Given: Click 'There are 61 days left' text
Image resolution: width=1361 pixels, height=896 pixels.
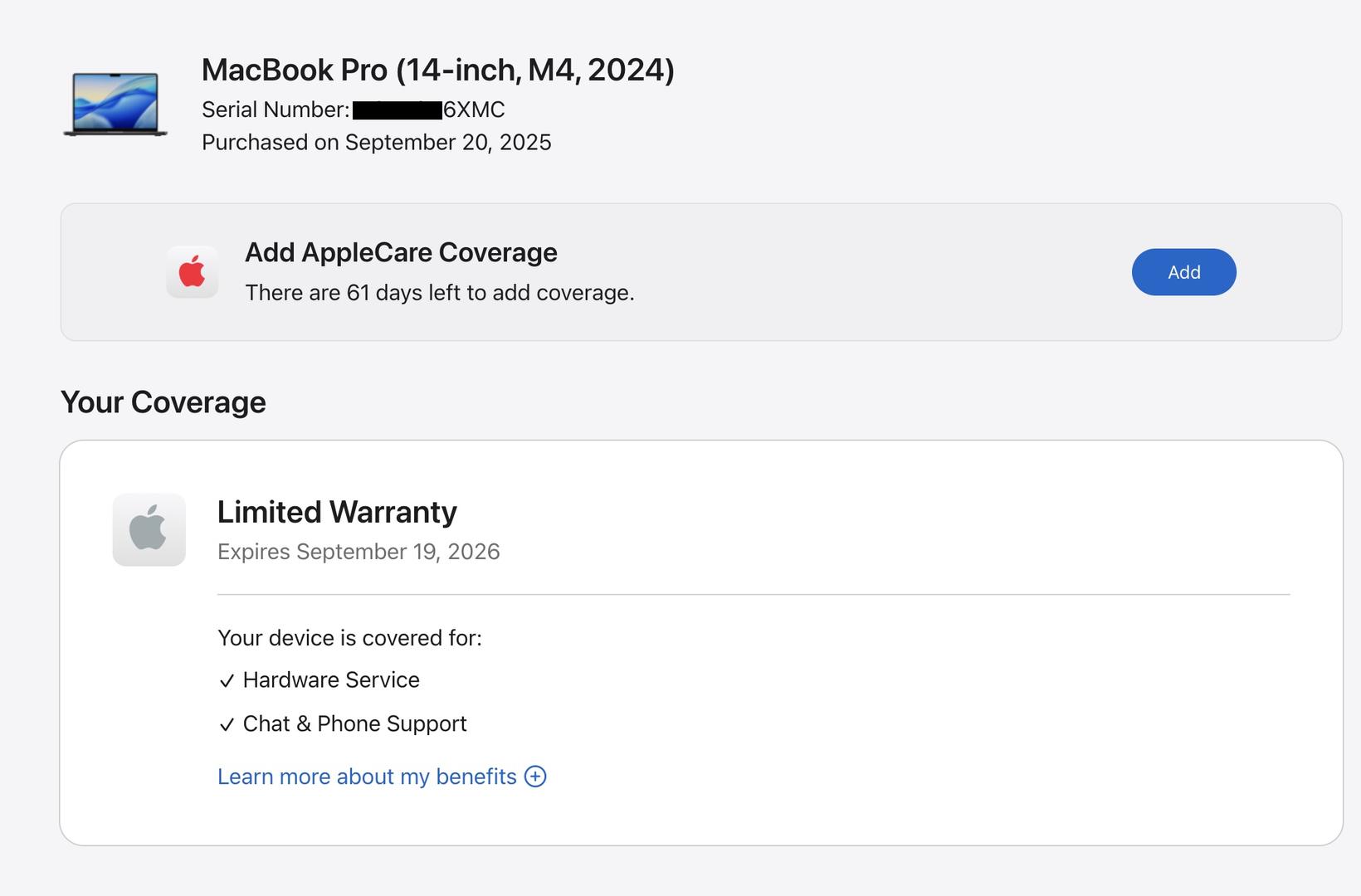Looking at the screenshot, I should [x=440, y=293].
